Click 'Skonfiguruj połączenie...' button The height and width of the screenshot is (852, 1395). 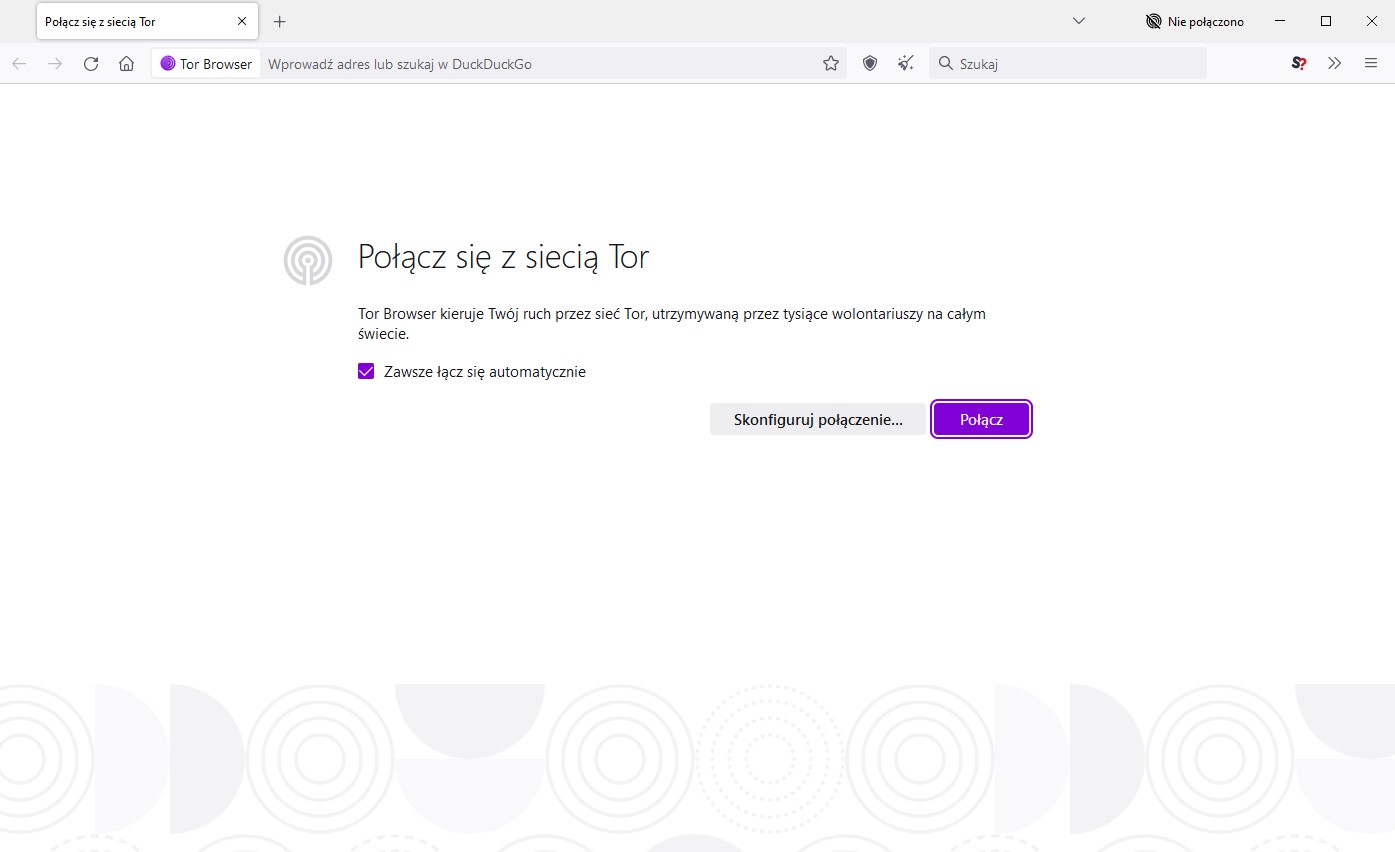pyautogui.click(x=817, y=420)
